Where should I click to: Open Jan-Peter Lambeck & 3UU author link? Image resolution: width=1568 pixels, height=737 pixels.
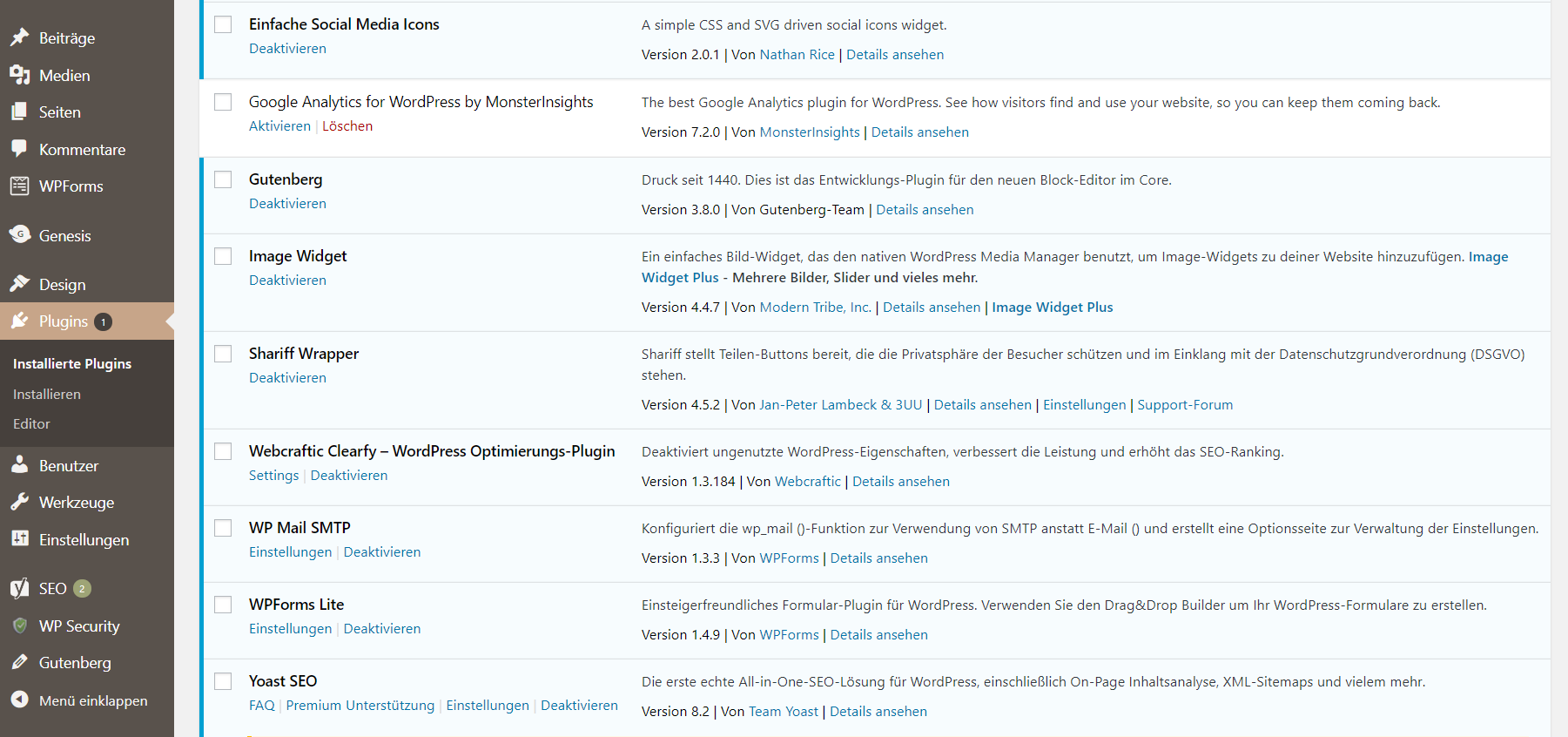pyautogui.click(x=841, y=405)
